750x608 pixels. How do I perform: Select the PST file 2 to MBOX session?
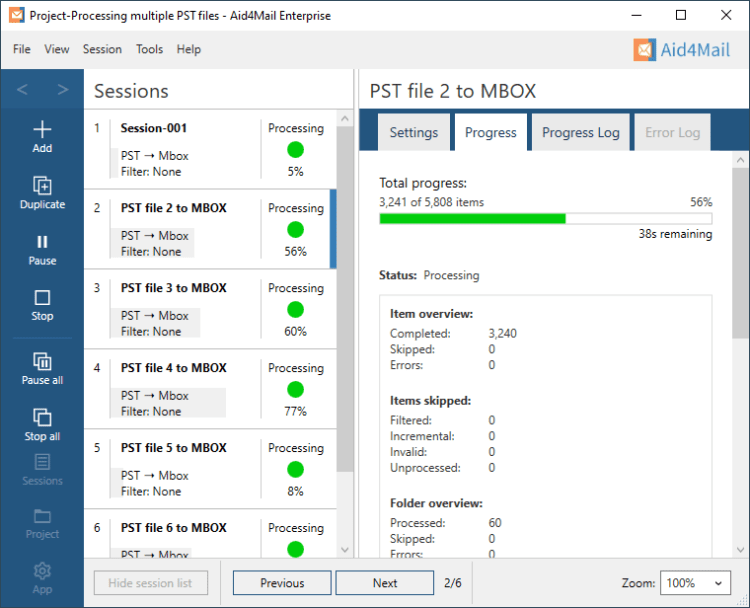[x=210, y=229]
